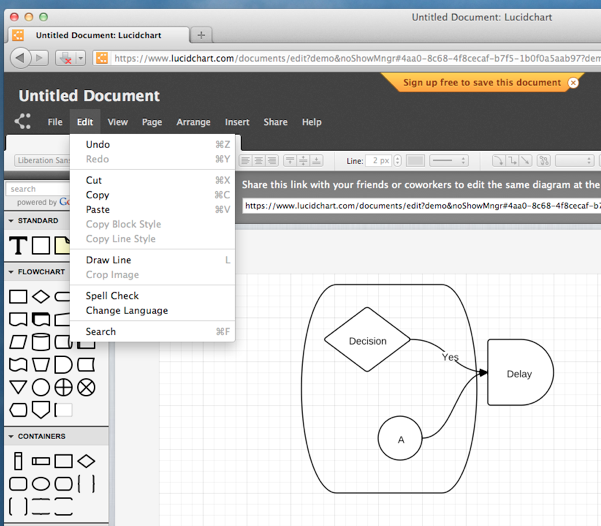Open the Help menu
The width and height of the screenshot is (601, 526).
(x=312, y=122)
